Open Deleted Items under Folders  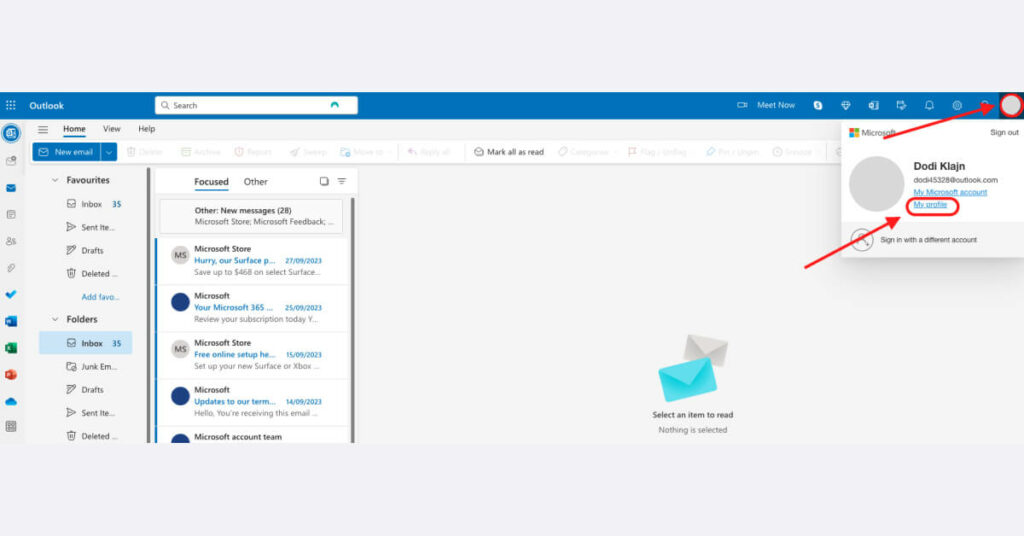pos(91,435)
